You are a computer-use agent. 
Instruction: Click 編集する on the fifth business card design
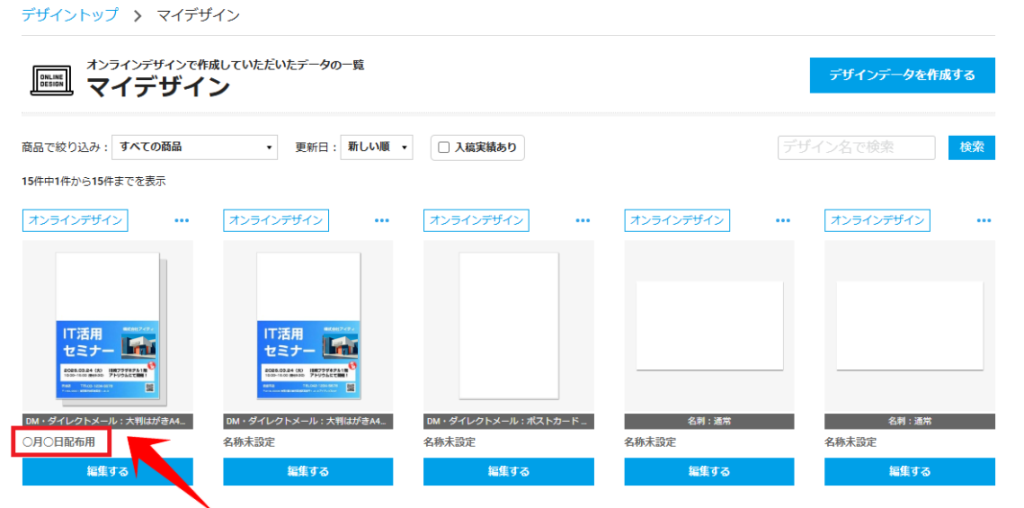910,472
